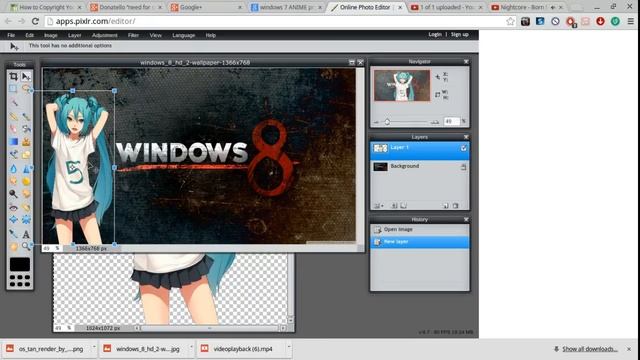Select the Smudge finger tool
Screen dimensions: 640x360
[13, 181]
